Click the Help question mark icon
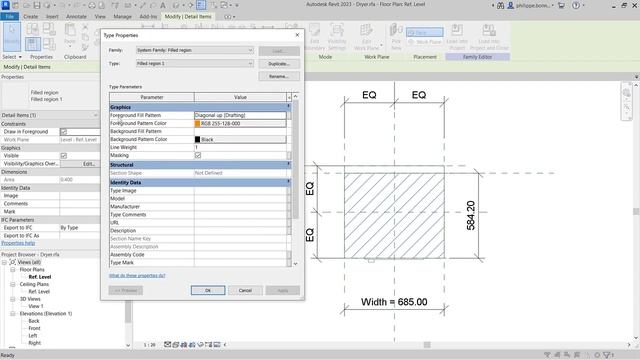 pyautogui.click(x=576, y=5)
